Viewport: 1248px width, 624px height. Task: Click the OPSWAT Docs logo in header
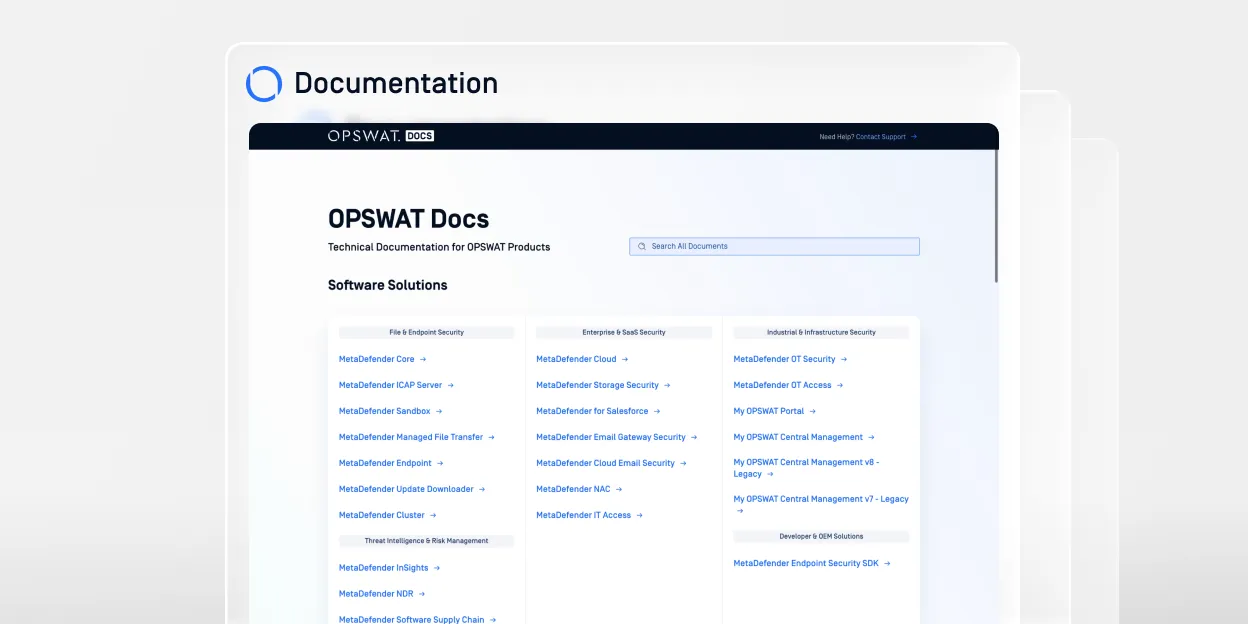(380, 136)
